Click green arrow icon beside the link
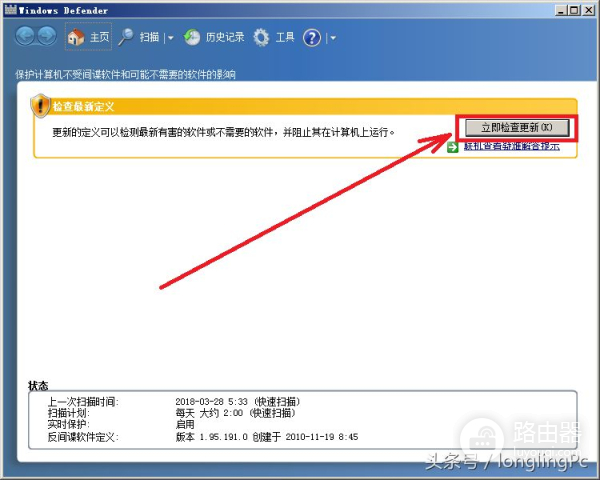This screenshot has height=480, width=600. coord(453,147)
